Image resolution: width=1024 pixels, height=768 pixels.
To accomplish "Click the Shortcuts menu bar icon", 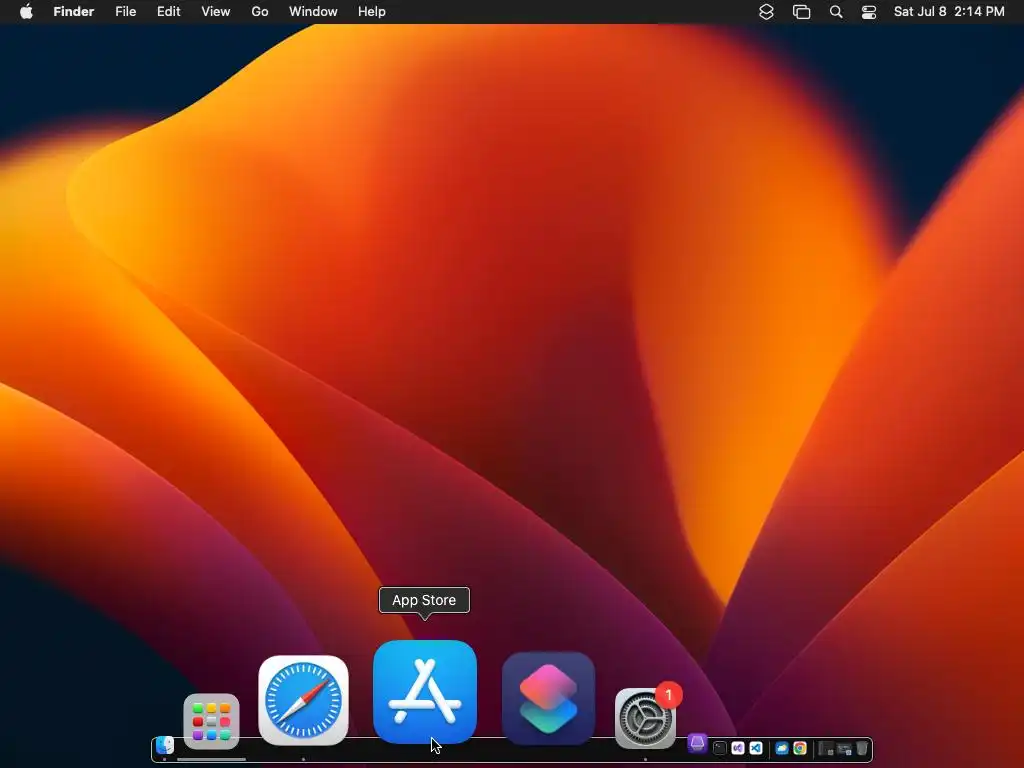I will pos(767,12).
